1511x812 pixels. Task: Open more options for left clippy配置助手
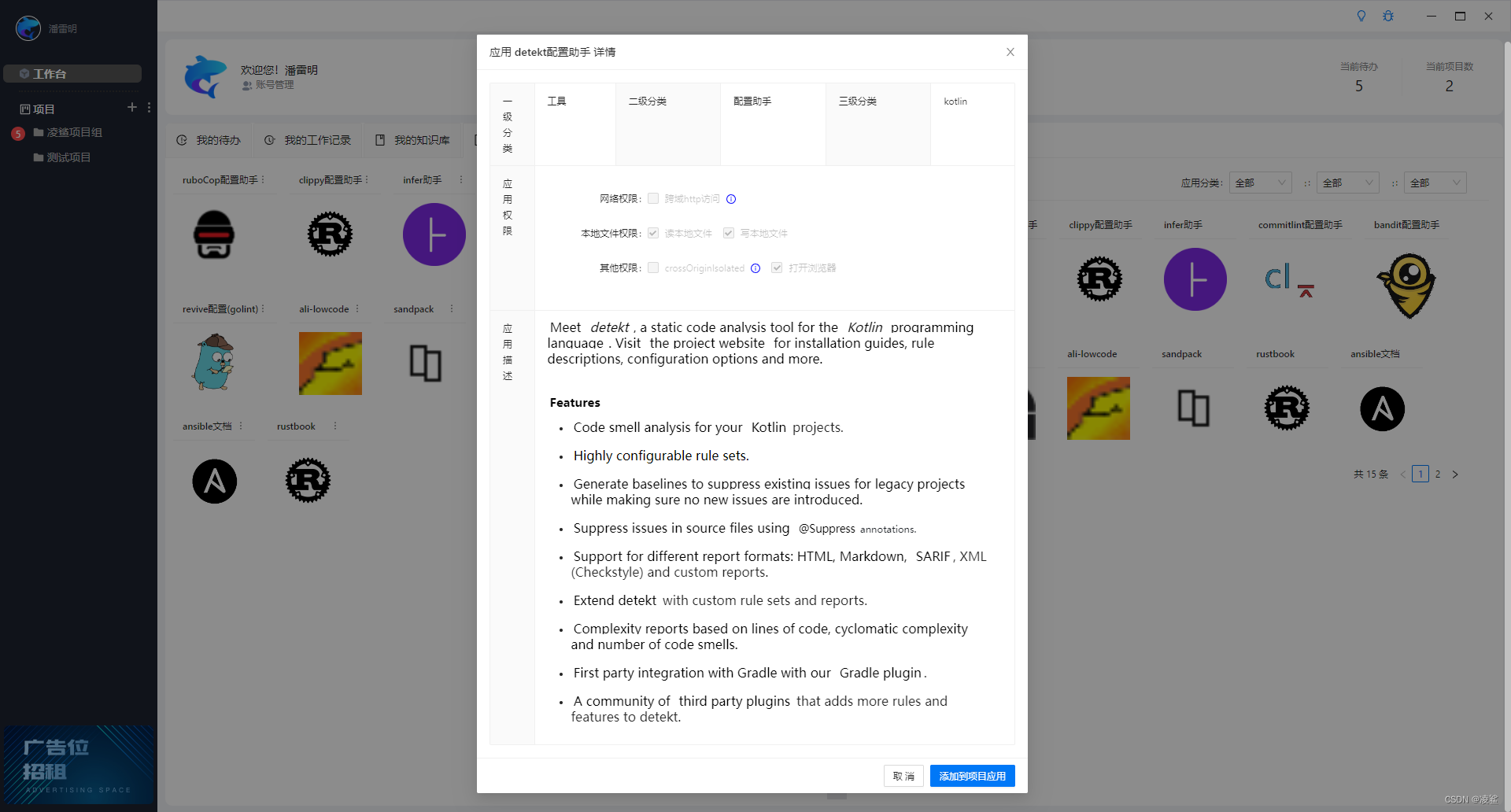(367, 179)
